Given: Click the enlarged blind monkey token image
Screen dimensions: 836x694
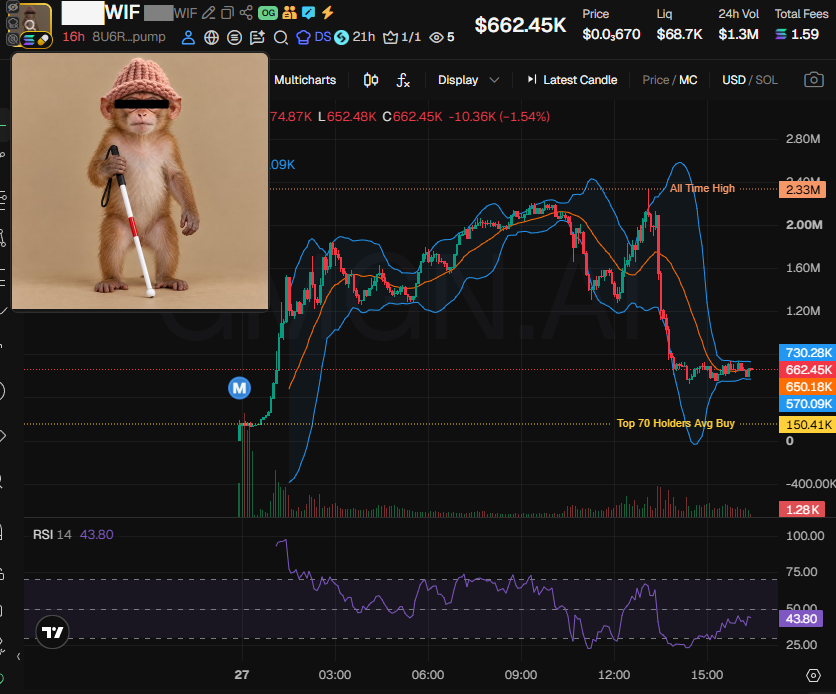Looking at the screenshot, I should point(140,181).
